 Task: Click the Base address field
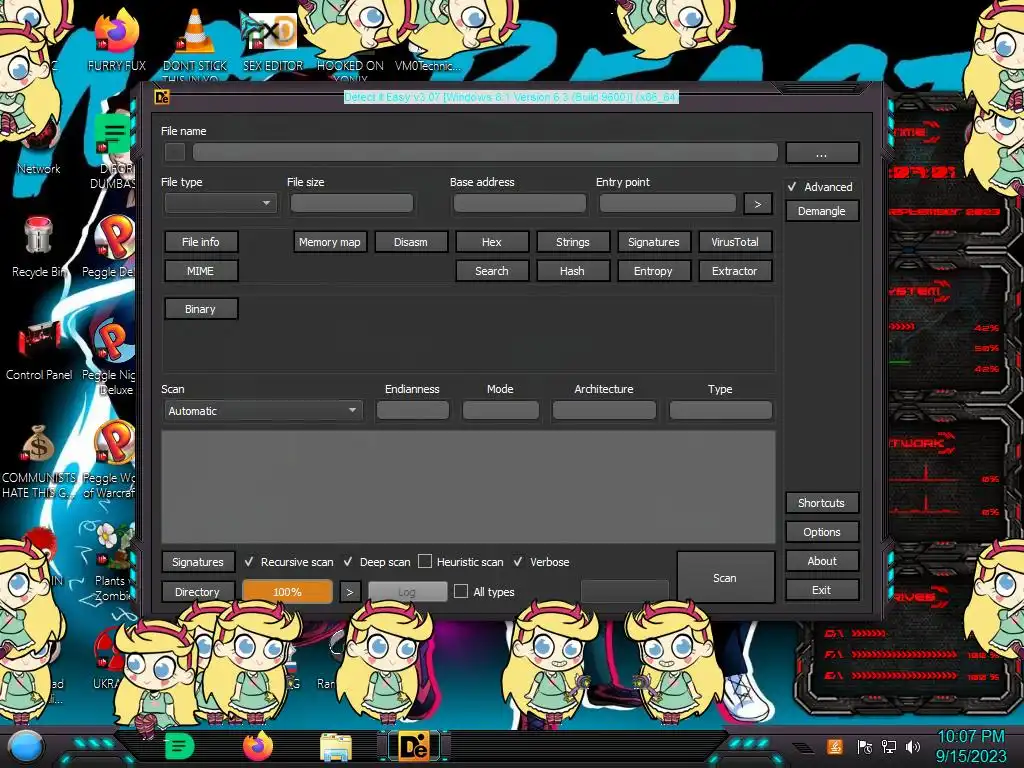point(520,203)
